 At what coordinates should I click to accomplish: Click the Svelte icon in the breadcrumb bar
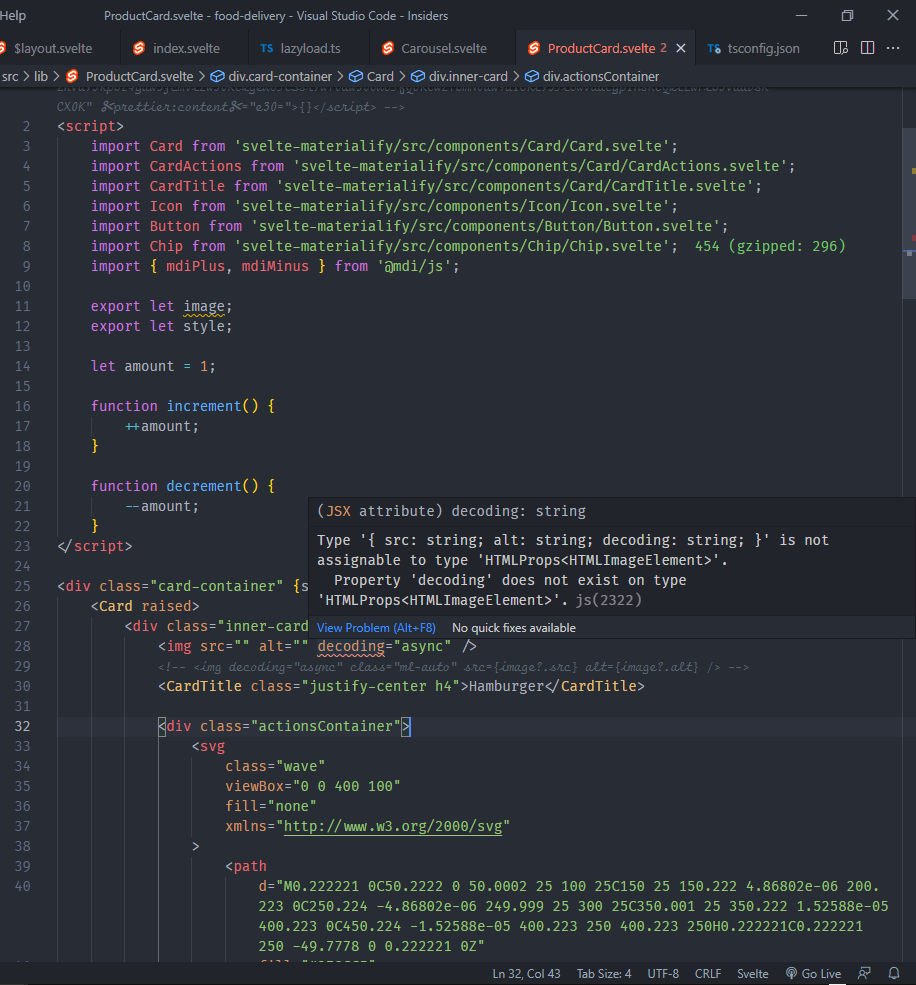(70, 75)
